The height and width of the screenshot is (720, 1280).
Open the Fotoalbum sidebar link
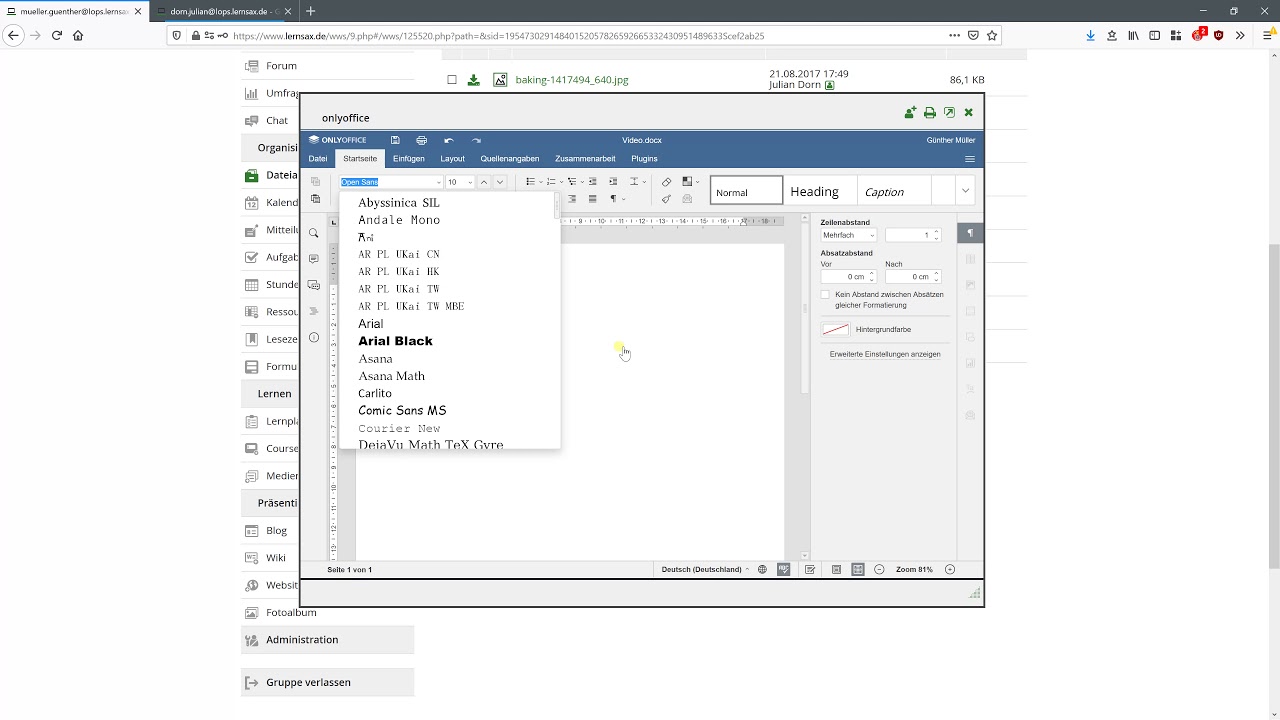(x=291, y=612)
